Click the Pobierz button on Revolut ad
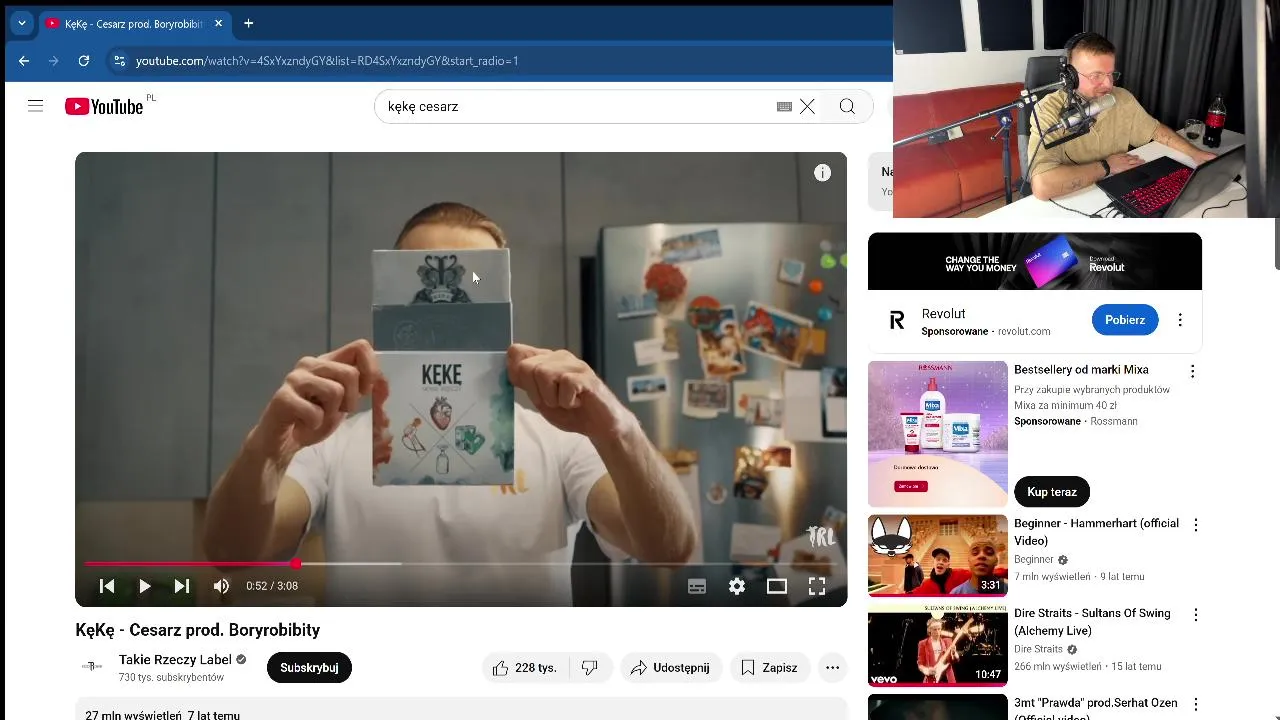This screenshot has height=720, width=1280. pyautogui.click(x=1125, y=320)
